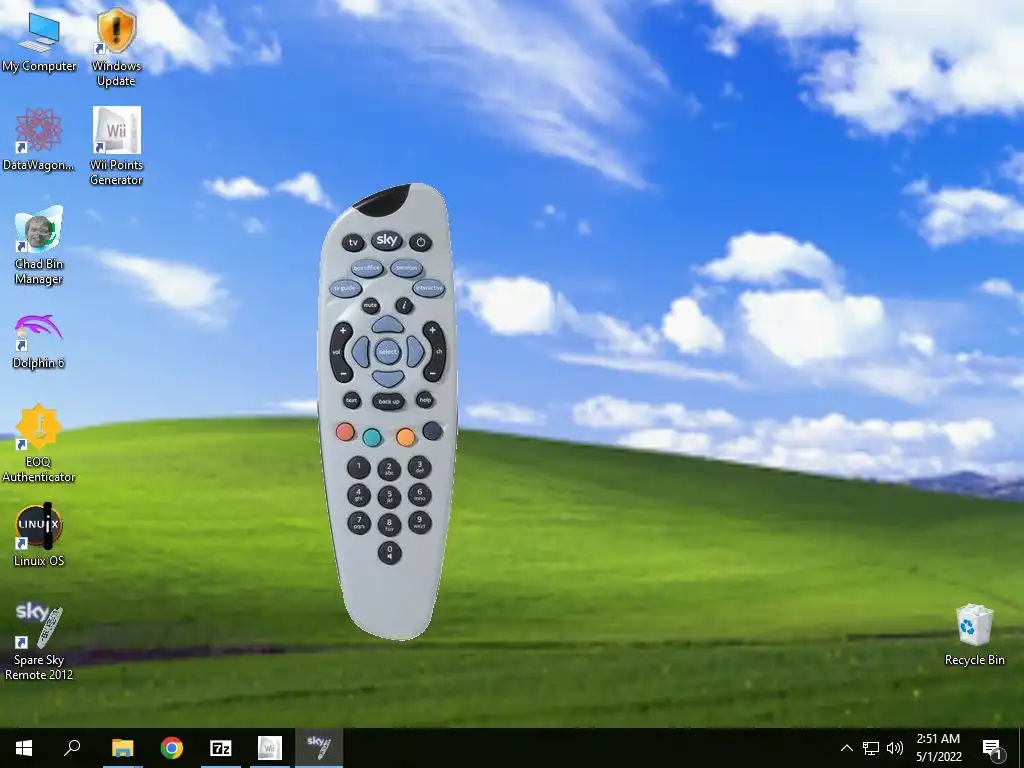Click the tv button on the remote
This screenshot has height=768, width=1024.
[353, 242]
